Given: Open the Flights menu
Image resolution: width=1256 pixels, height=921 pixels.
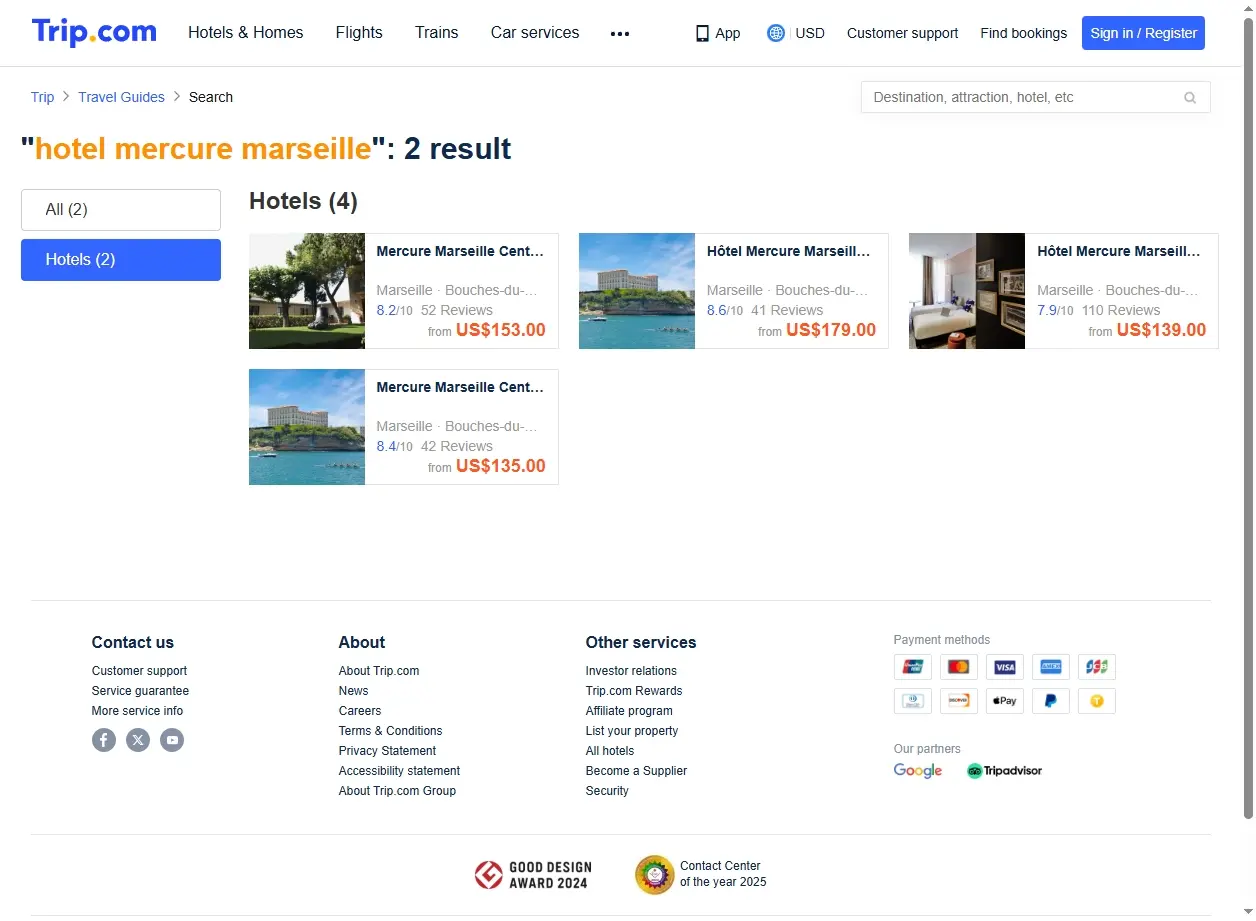Looking at the screenshot, I should pyautogui.click(x=359, y=32).
